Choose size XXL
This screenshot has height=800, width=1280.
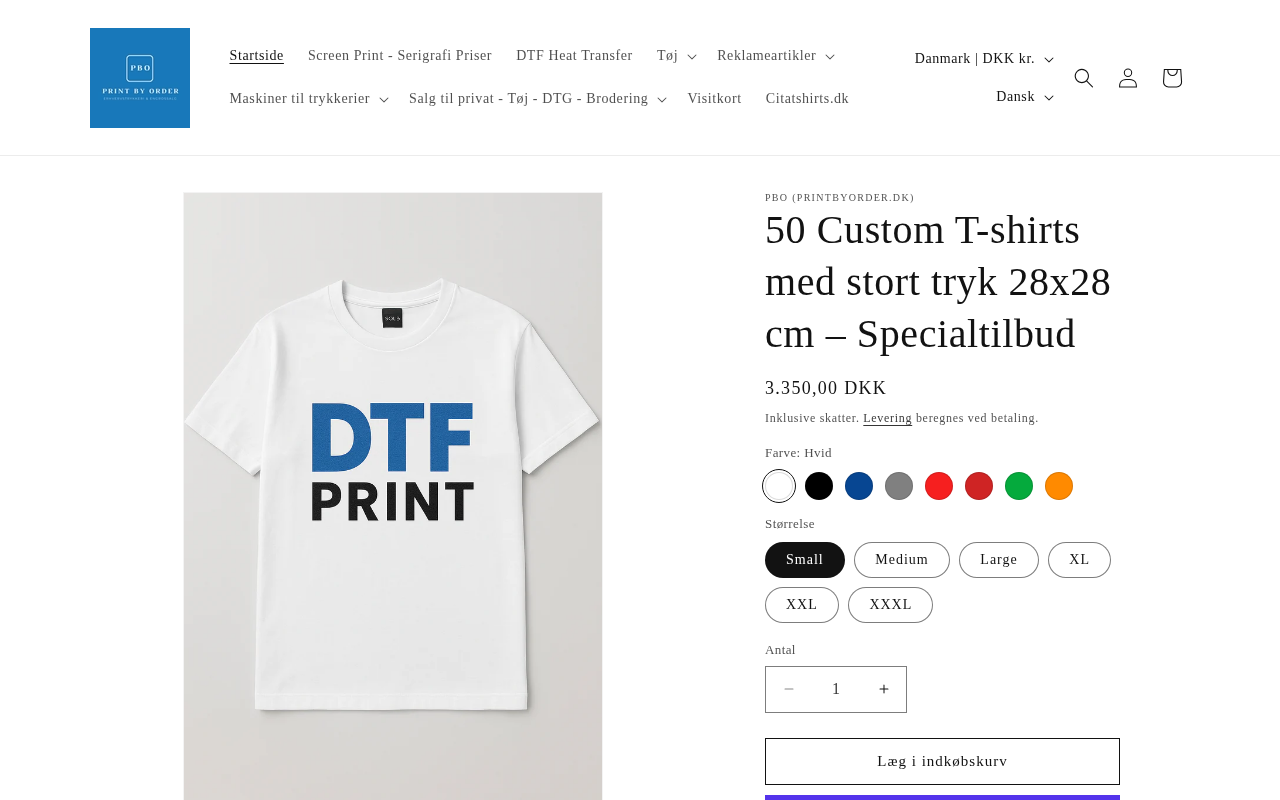(801, 605)
